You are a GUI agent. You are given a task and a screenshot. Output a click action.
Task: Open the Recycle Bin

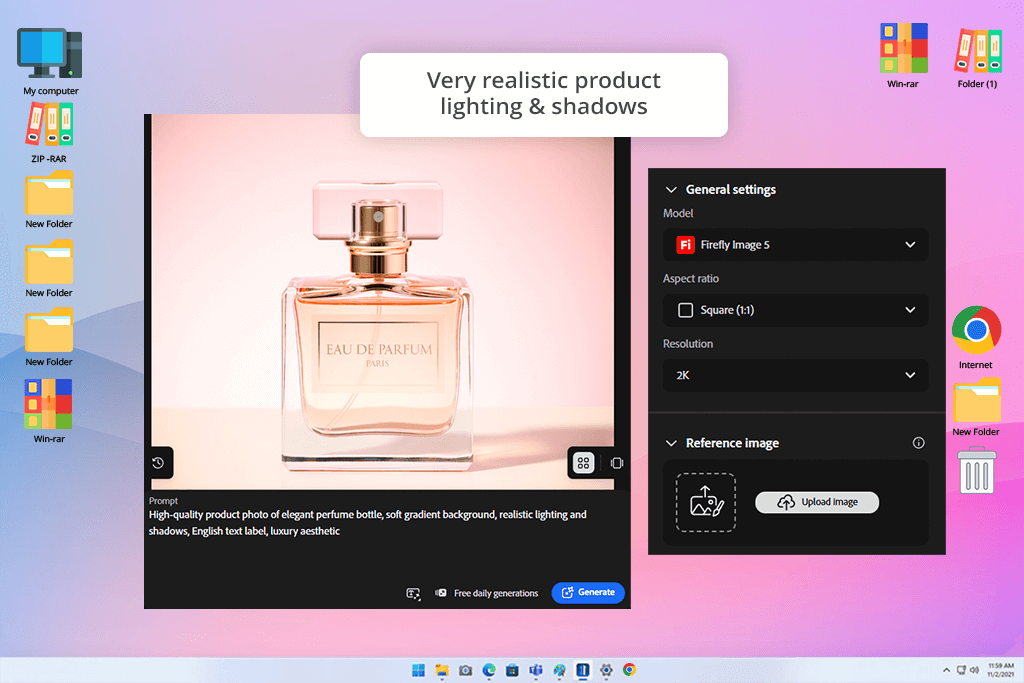pos(977,470)
